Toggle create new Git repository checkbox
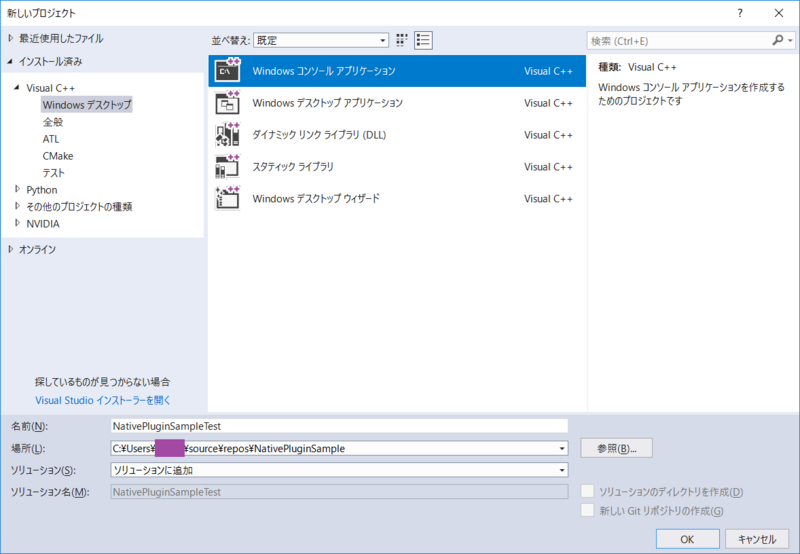 (588, 510)
